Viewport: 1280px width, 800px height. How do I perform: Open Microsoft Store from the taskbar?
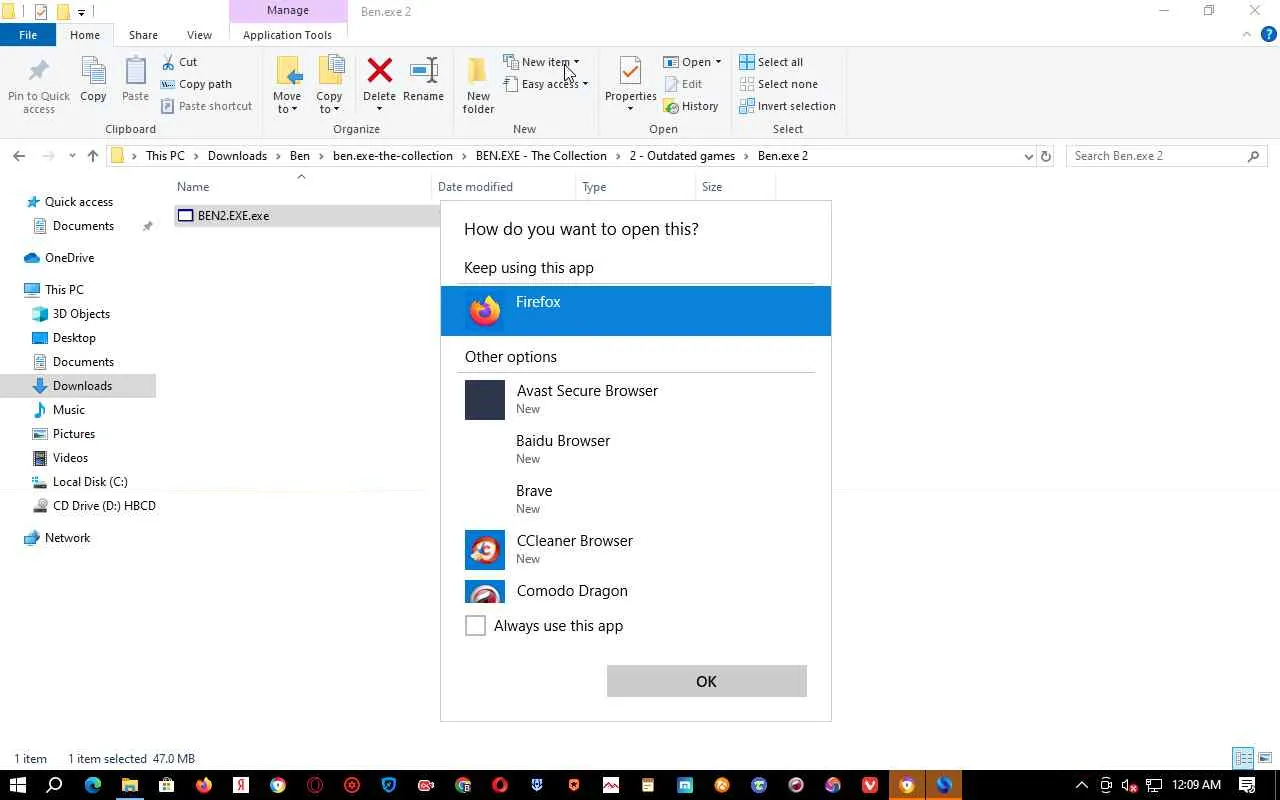(166, 785)
